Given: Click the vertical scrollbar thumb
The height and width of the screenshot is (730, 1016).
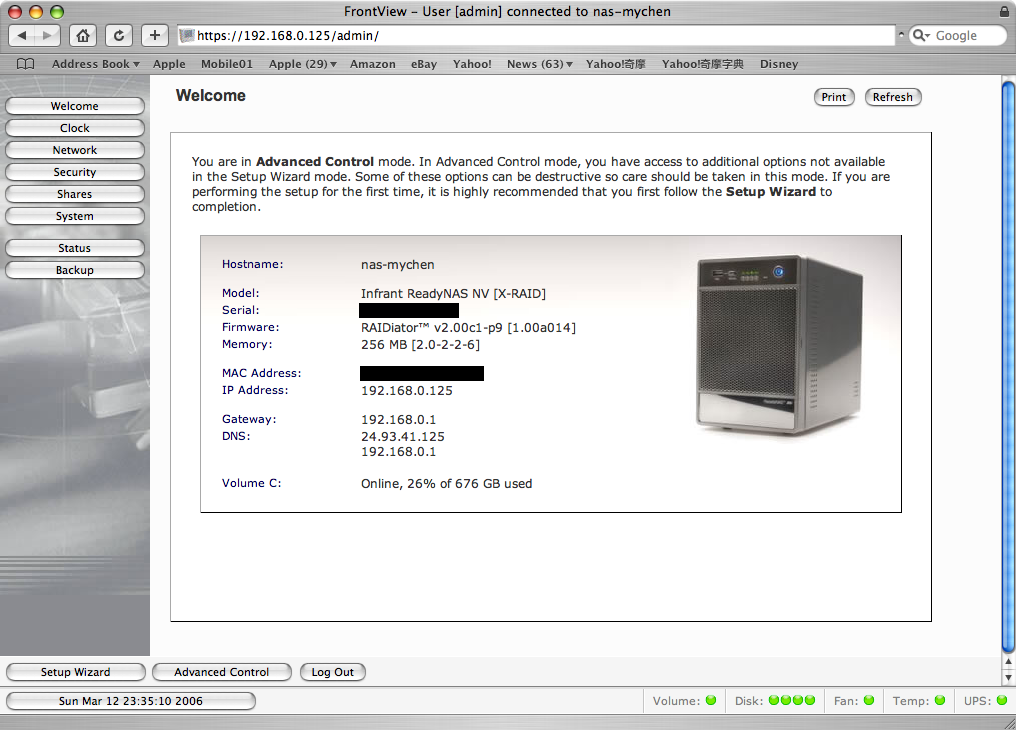Looking at the screenshot, I should [x=1008, y=366].
